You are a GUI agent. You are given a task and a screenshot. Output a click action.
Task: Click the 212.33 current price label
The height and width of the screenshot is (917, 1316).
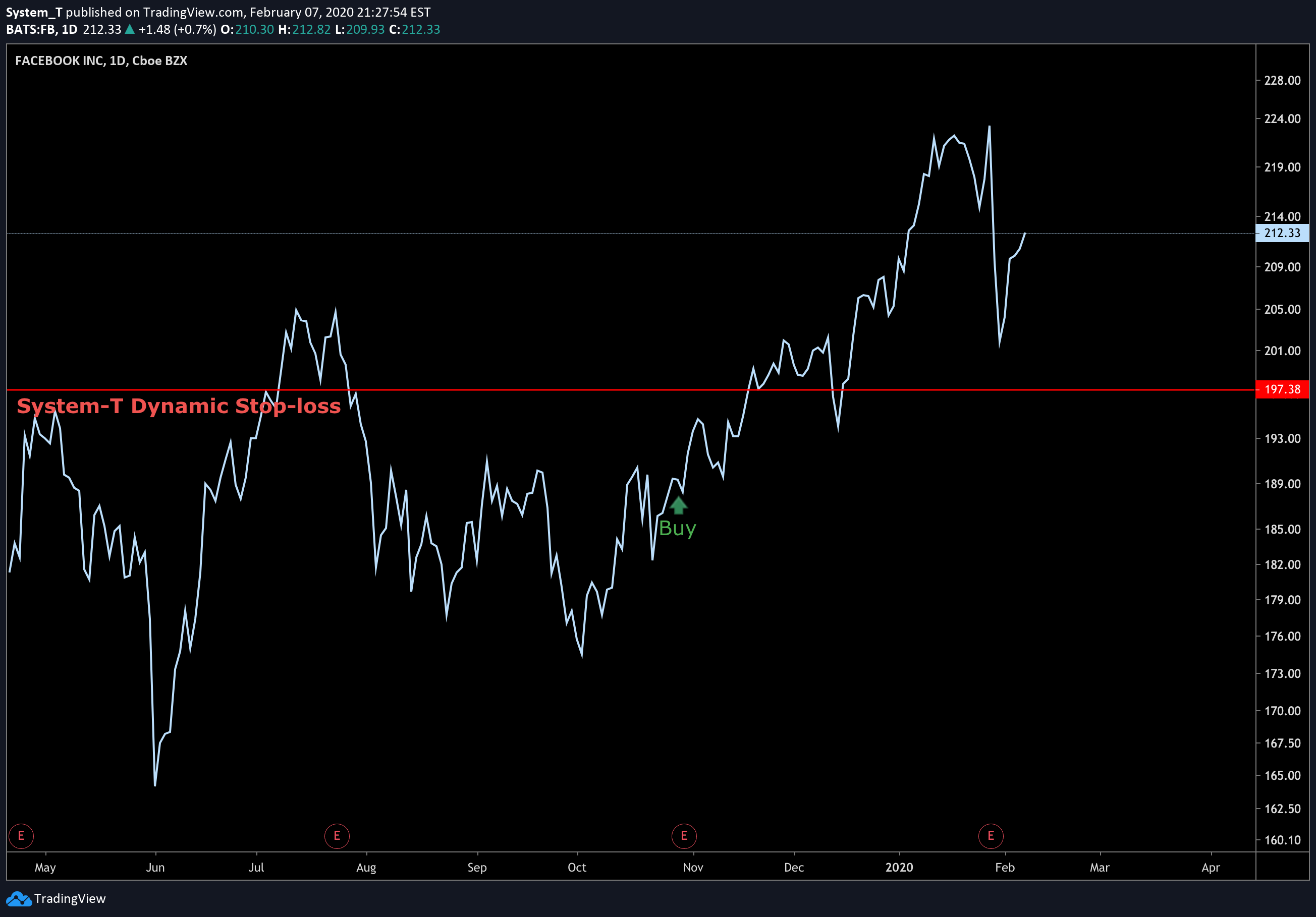coord(1282,233)
